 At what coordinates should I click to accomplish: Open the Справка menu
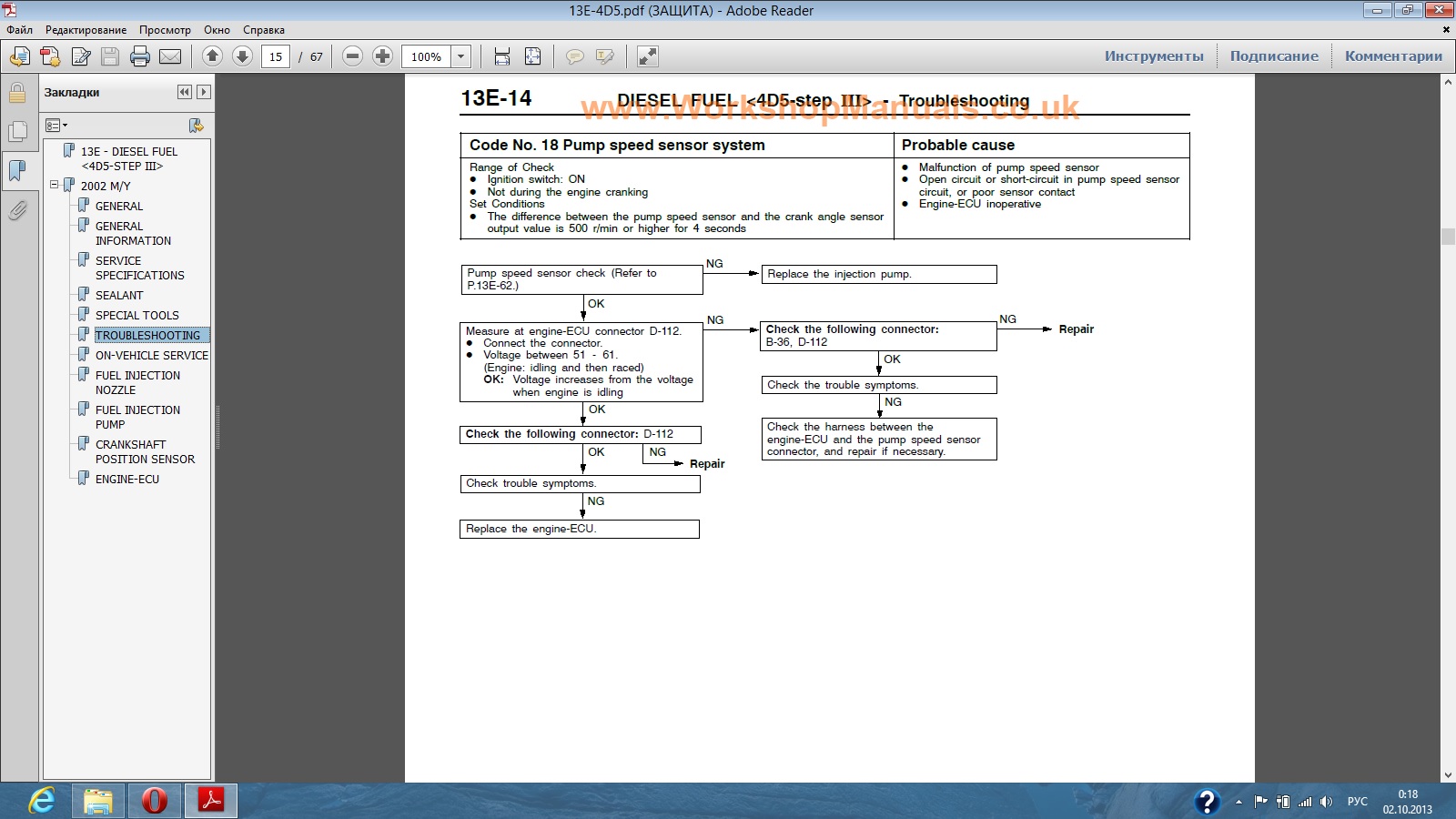pyautogui.click(x=264, y=30)
